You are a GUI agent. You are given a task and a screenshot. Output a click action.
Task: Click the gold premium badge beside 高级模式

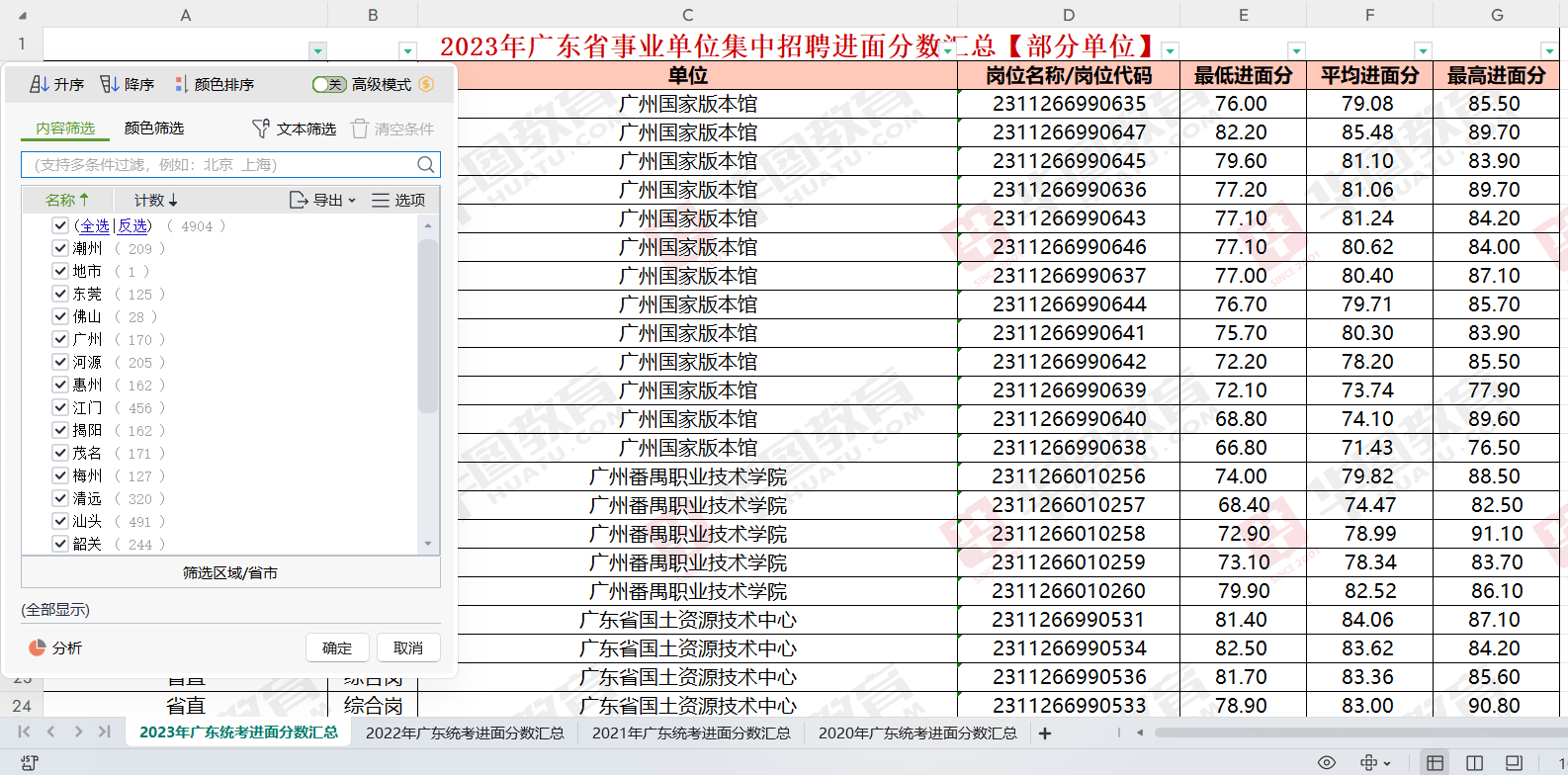pos(426,84)
